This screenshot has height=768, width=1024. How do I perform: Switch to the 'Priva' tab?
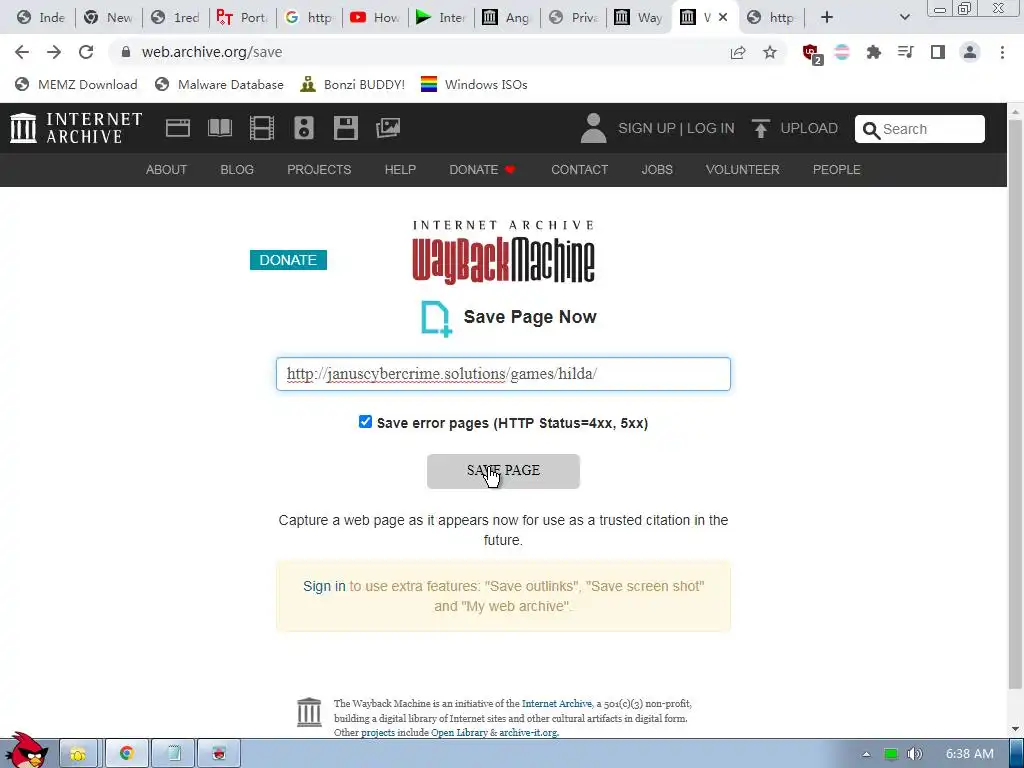point(573,18)
